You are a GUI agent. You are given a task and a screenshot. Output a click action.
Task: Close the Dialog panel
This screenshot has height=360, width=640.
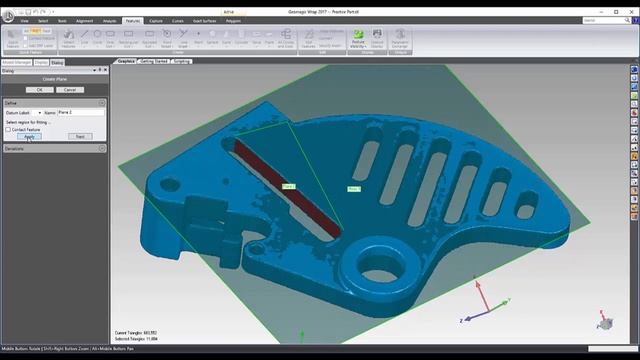pyautogui.click(x=106, y=70)
